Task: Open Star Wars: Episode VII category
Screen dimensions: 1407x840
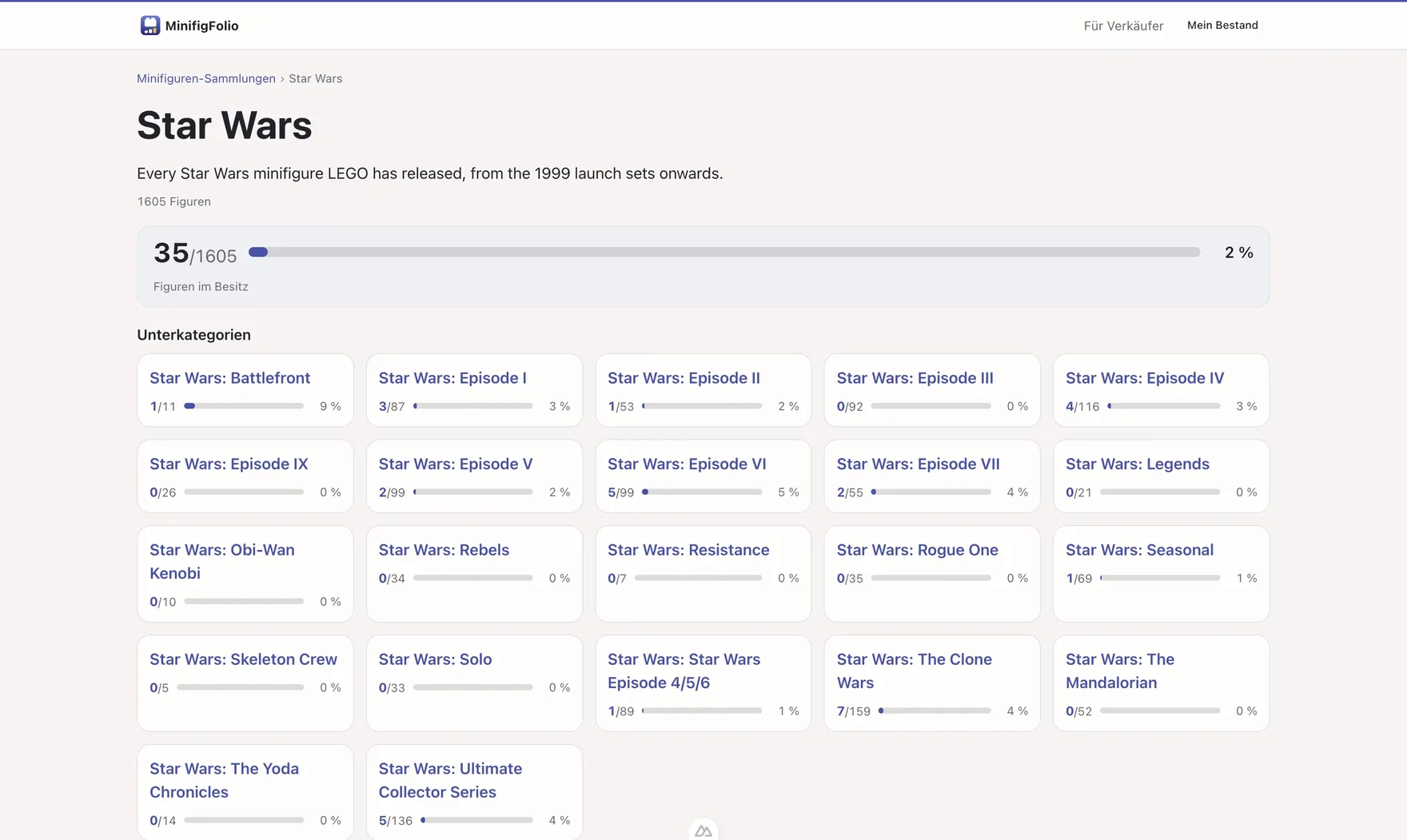Action: 932,476
